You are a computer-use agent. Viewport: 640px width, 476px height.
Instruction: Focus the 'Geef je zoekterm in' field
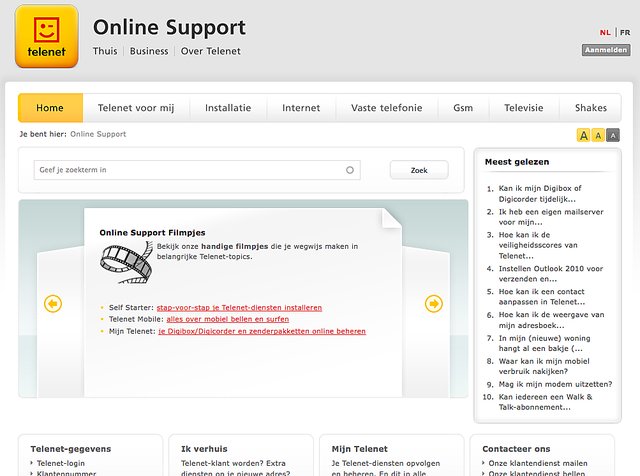[x=197, y=170]
